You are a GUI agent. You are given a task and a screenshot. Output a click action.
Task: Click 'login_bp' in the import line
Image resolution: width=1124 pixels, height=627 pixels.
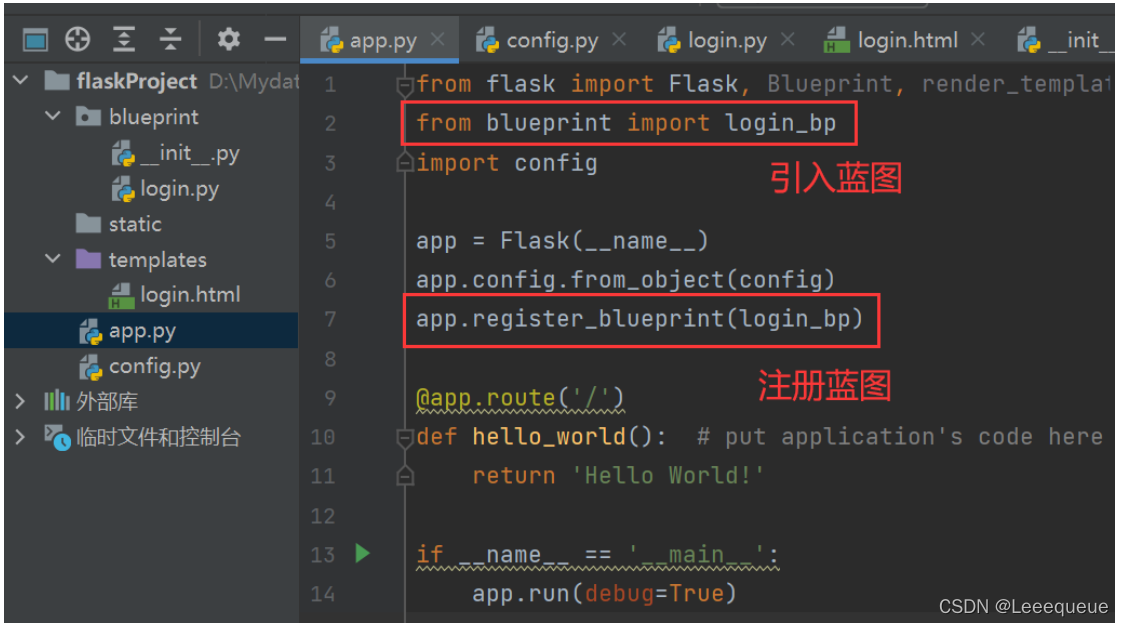click(x=781, y=123)
